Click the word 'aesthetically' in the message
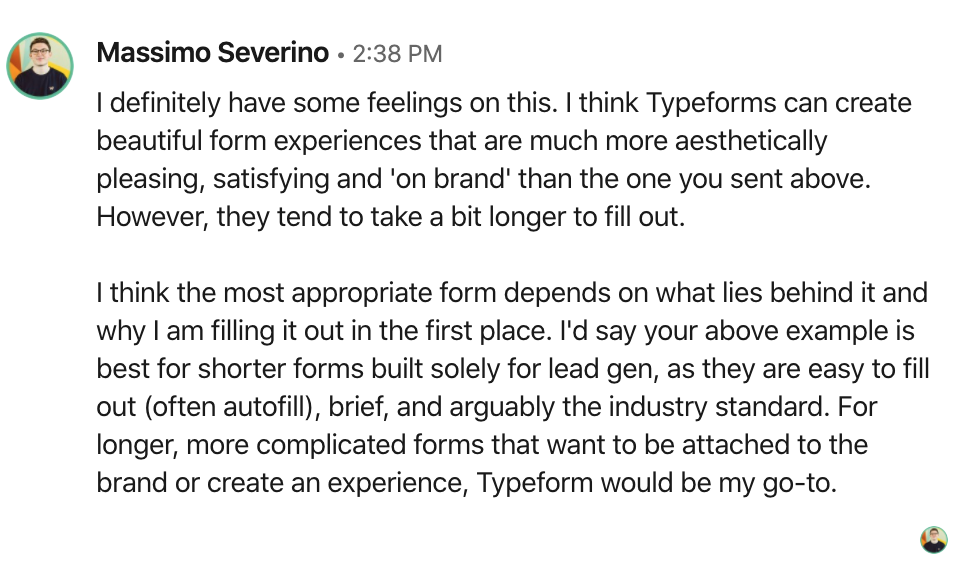Image resolution: width=960 pixels, height=568 pixels. point(751,141)
